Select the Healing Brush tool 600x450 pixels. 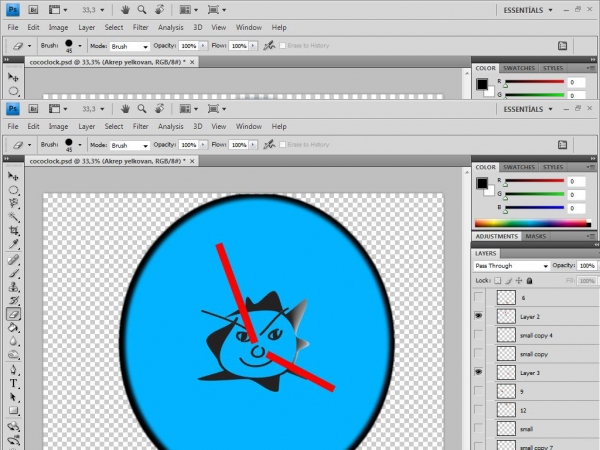tap(13, 260)
